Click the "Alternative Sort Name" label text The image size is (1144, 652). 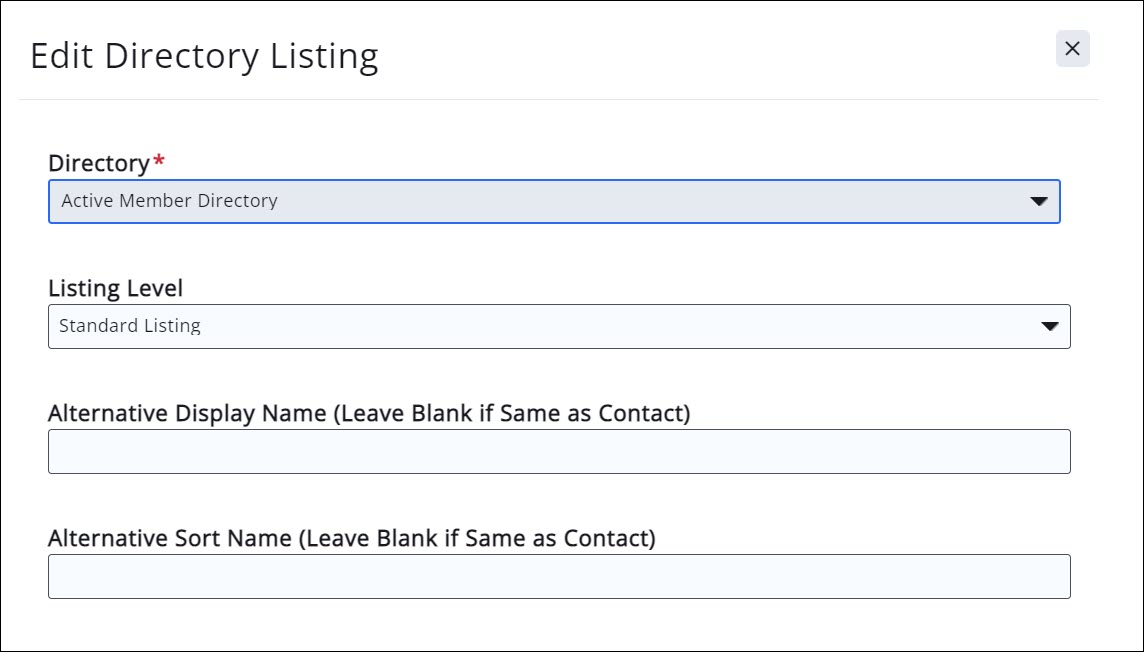tap(172, 538)
